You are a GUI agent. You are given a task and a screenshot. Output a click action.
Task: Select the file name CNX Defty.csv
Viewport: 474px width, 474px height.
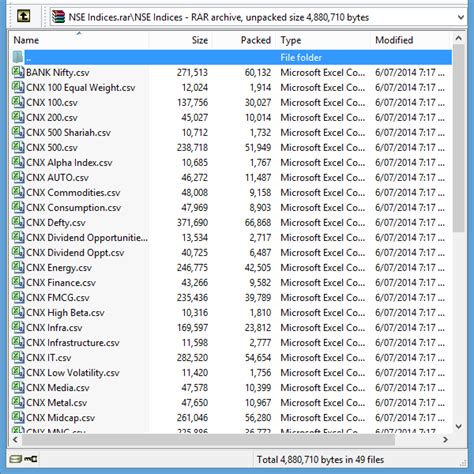pyautogui.click(x=56, y=223)
